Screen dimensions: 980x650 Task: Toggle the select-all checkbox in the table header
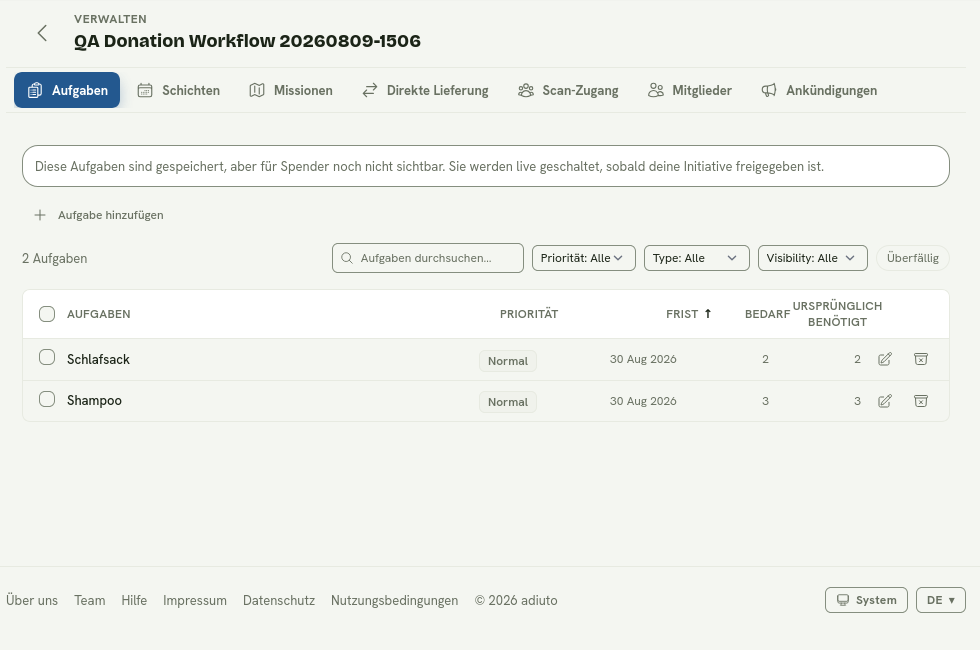pyautogui.click(x=47, y=314)
